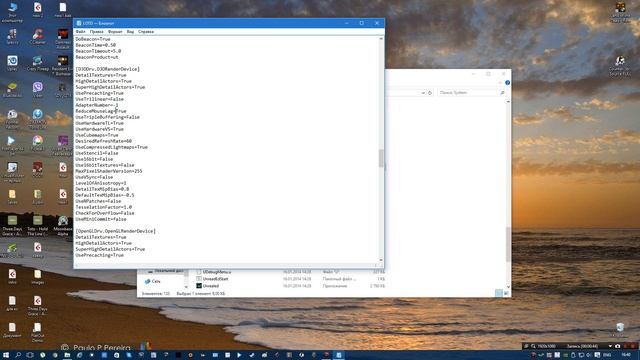Open the Moonbase Alpha desktop icon
Viewport: 640px width, 360px height.
[62, 225]
